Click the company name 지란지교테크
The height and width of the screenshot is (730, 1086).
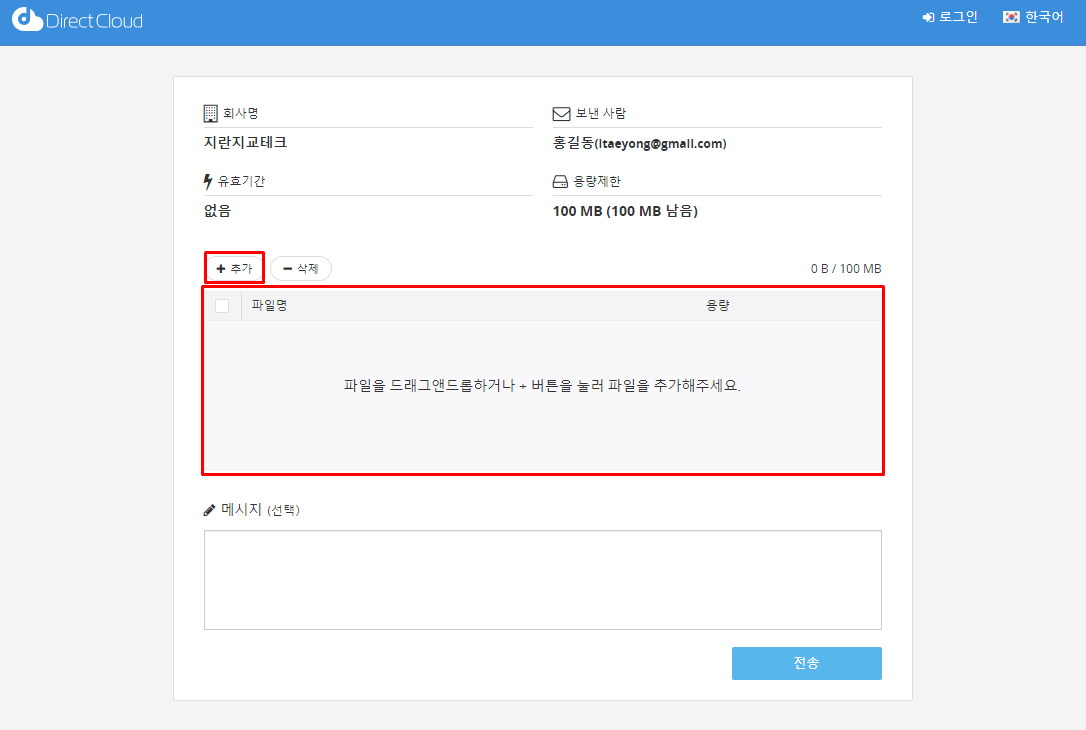(x=245, y=143)
